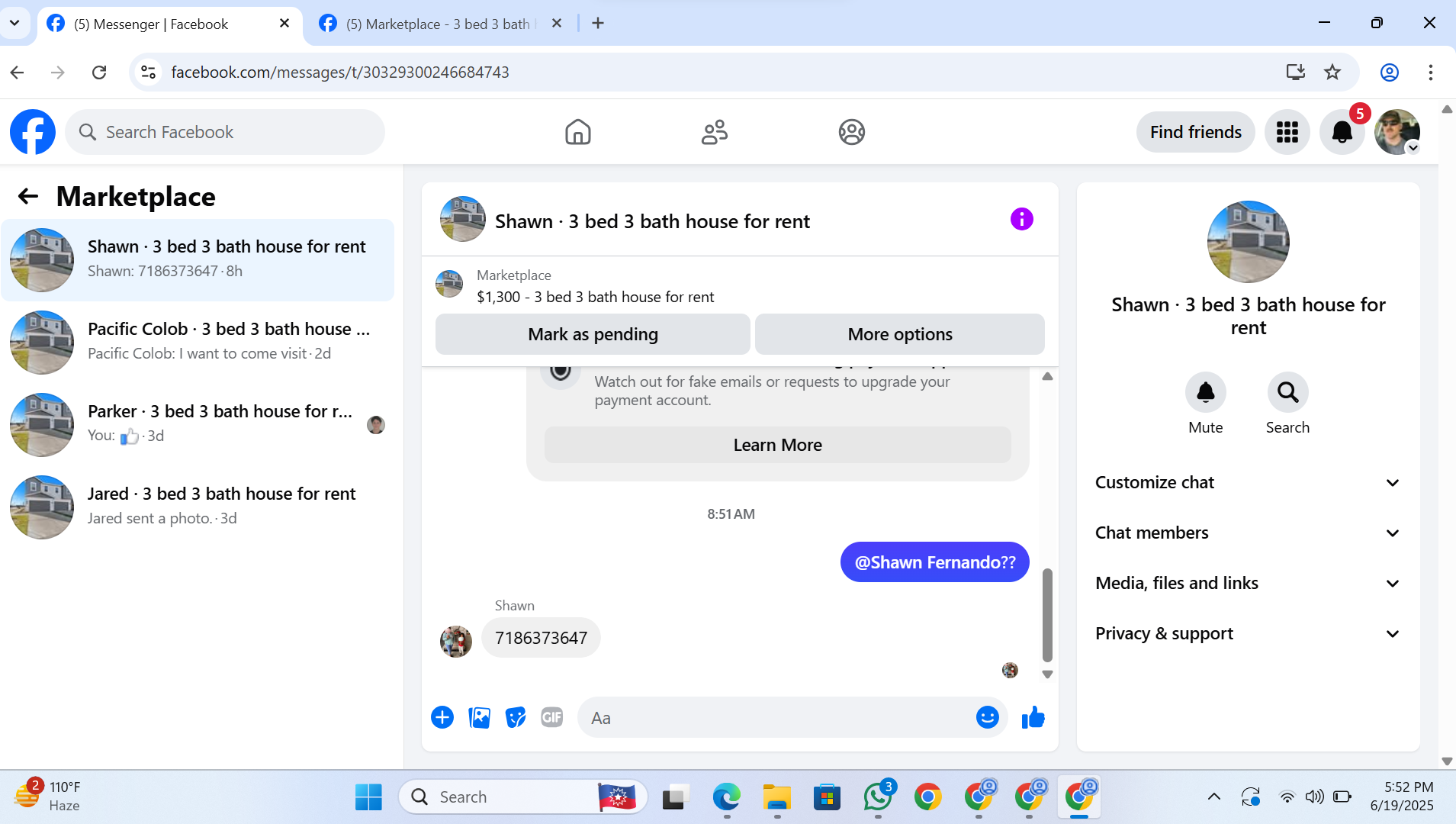Open the emoji picker smiley
Image resolution: width=1456 pixels, height=824 pixels.
pos(988,717)
